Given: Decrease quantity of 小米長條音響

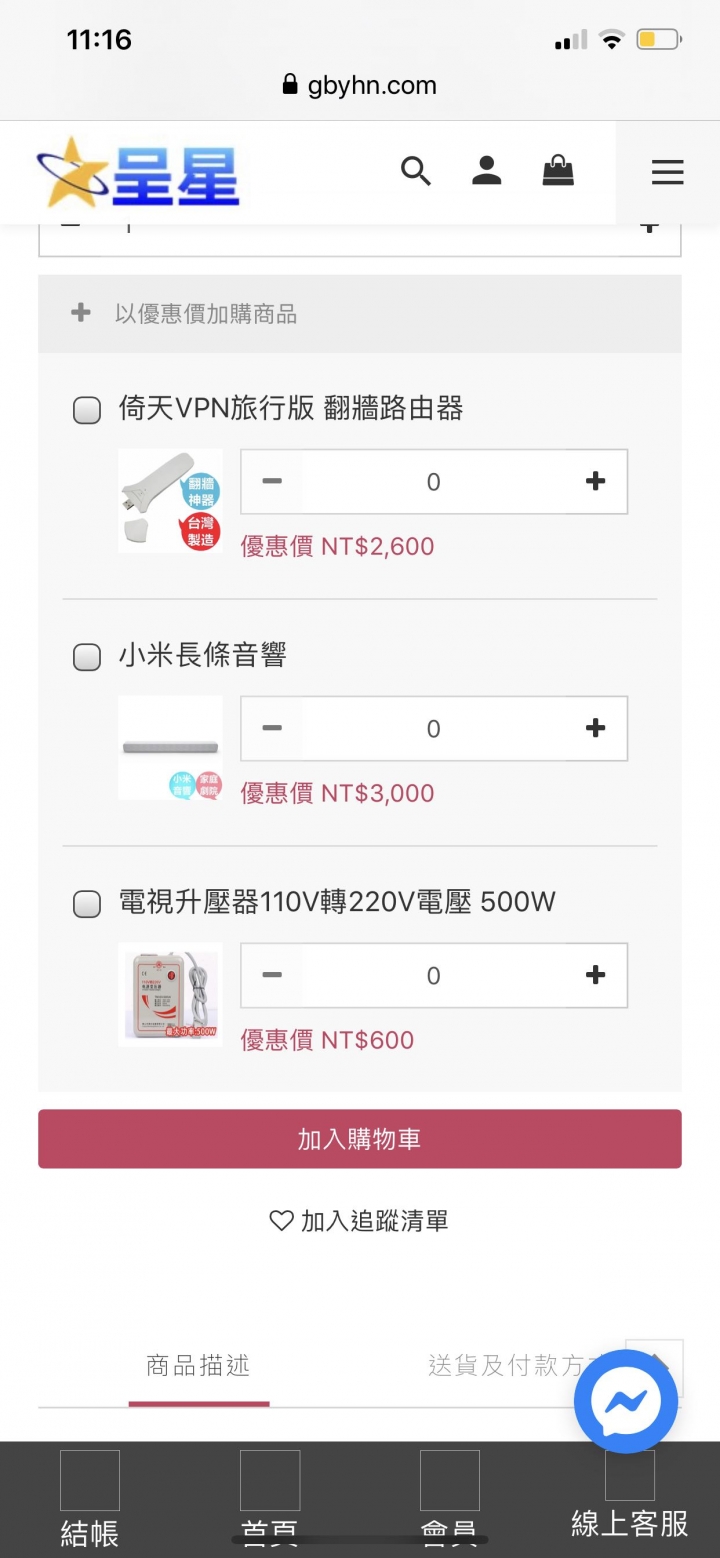Looking at the screenshot, I should [x=272, y=728].
